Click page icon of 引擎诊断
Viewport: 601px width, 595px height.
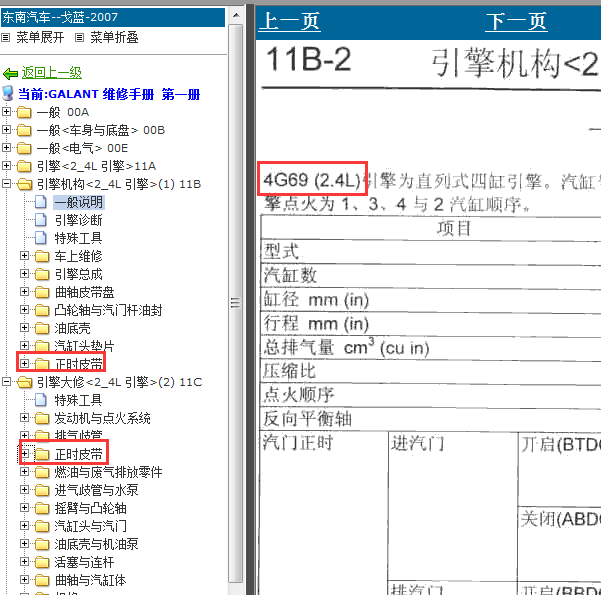[41, 220]
